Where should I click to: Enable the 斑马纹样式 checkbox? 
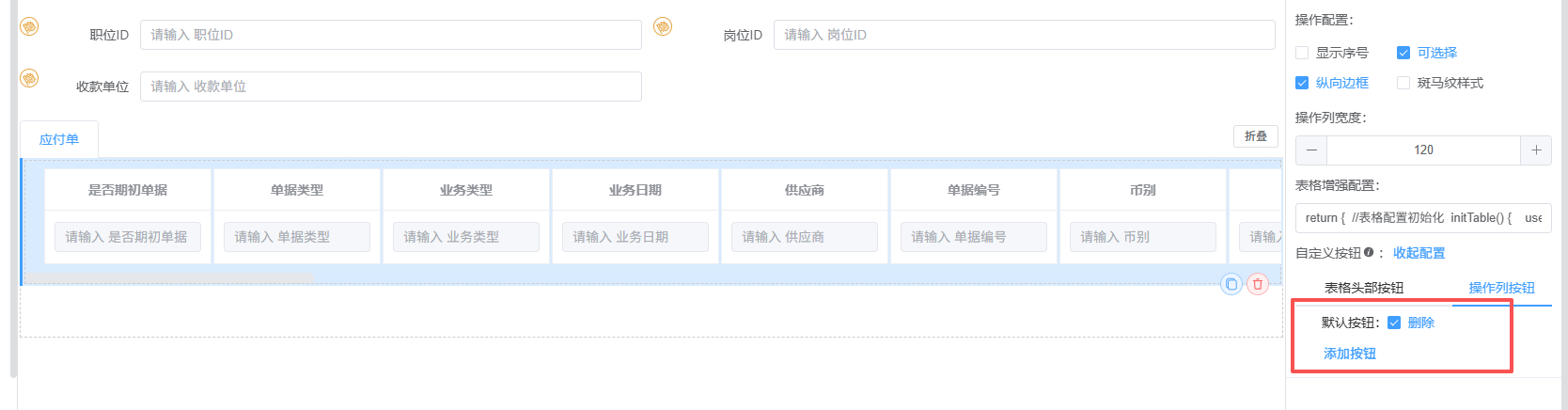(x=1403, y=83)
